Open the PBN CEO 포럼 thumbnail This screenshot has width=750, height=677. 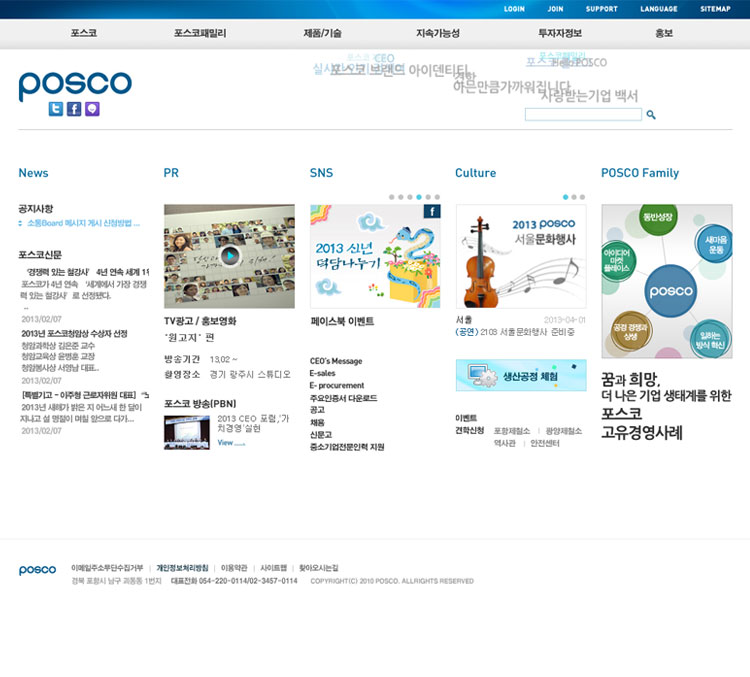(187, 432)
